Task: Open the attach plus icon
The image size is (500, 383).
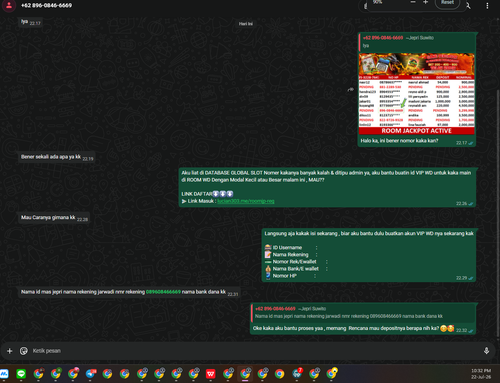Action: pyautogui.click(x=10, y=351)
